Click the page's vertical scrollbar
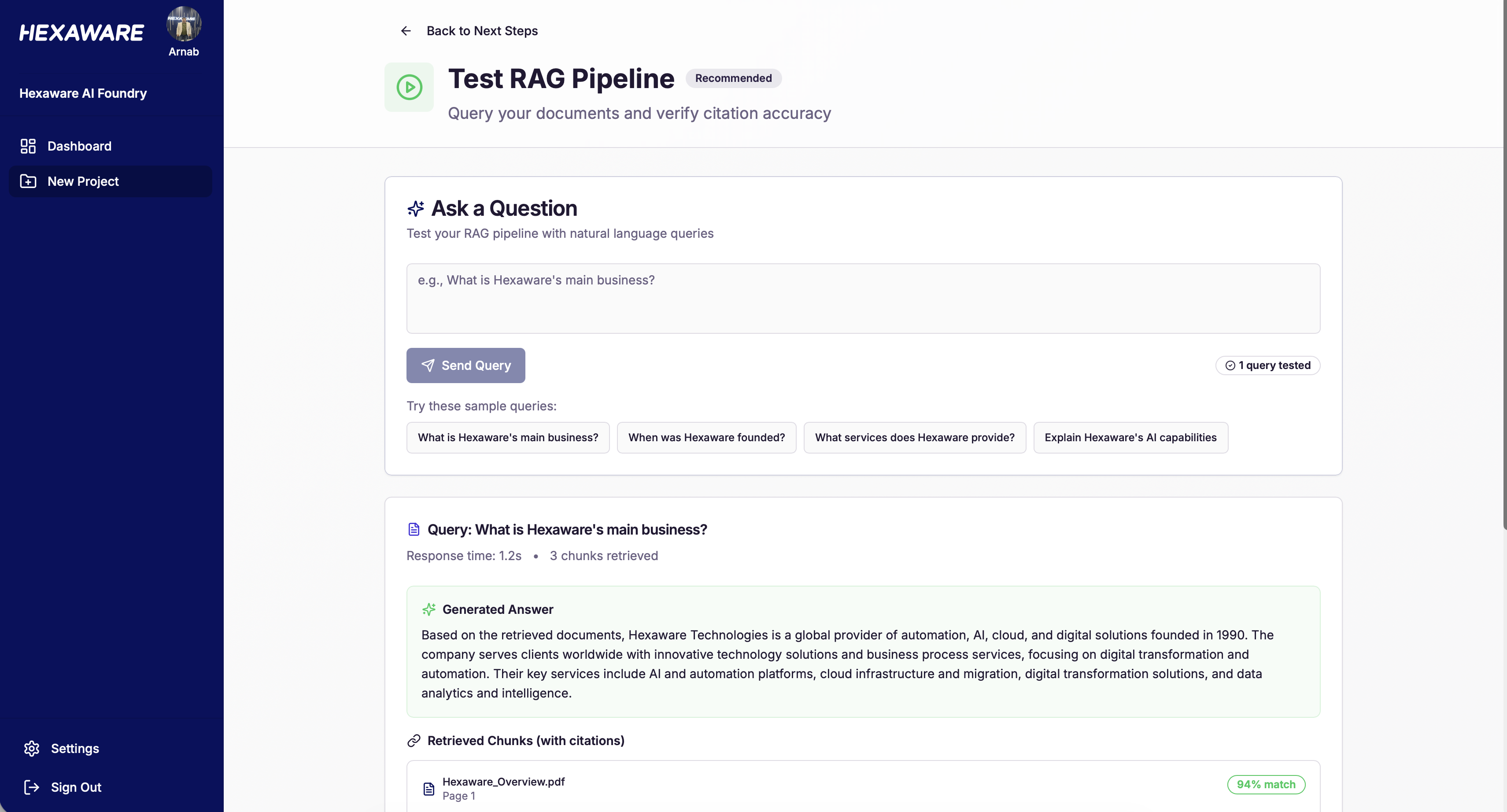 [1504, 263]
